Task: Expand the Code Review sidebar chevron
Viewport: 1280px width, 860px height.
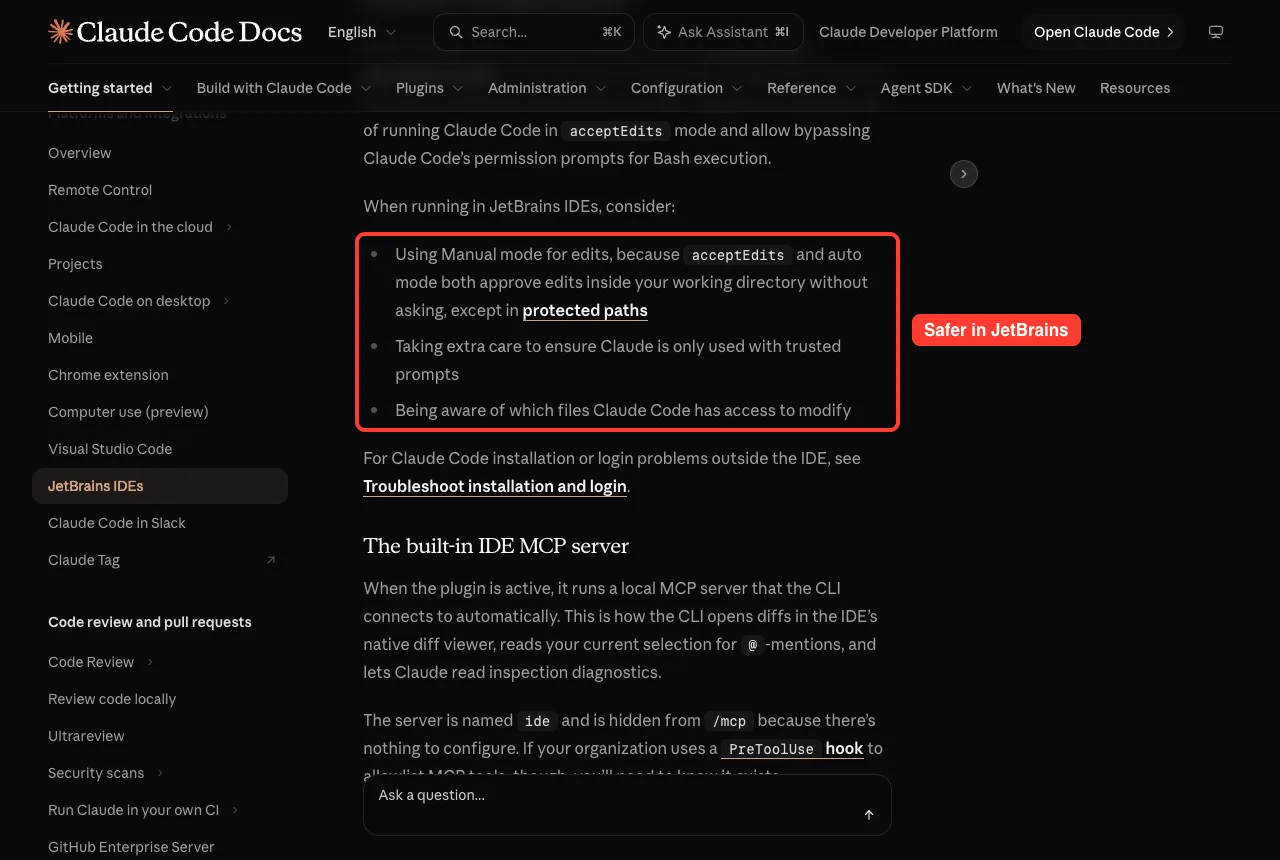Action: point(150,662)
